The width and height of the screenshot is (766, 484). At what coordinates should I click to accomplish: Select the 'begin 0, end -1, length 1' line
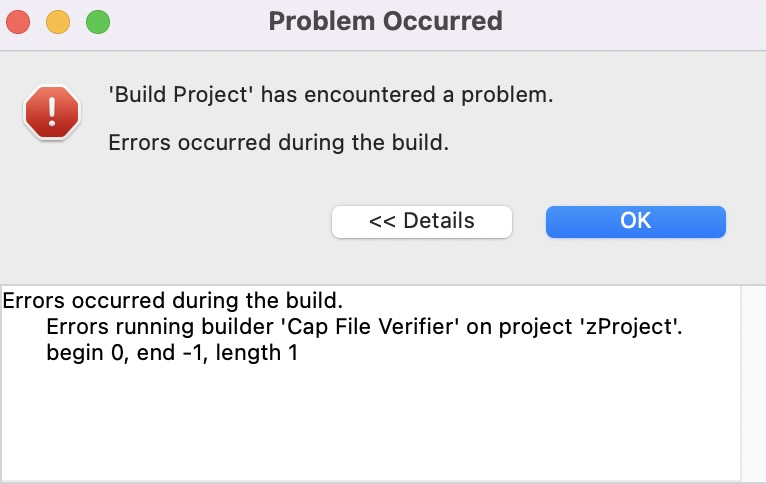tap(172, 352)
